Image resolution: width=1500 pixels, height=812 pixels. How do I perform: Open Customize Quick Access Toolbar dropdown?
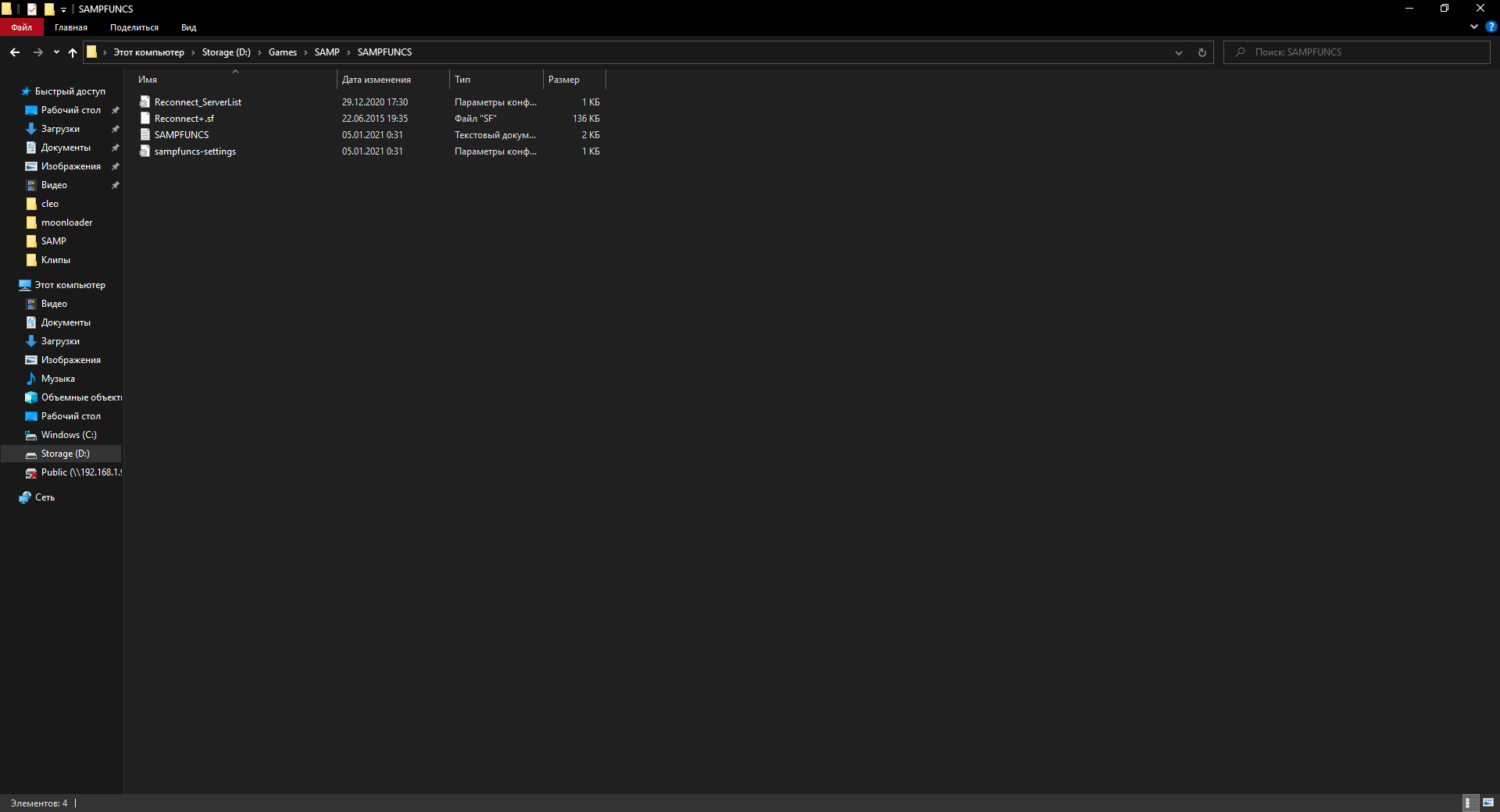64,9
